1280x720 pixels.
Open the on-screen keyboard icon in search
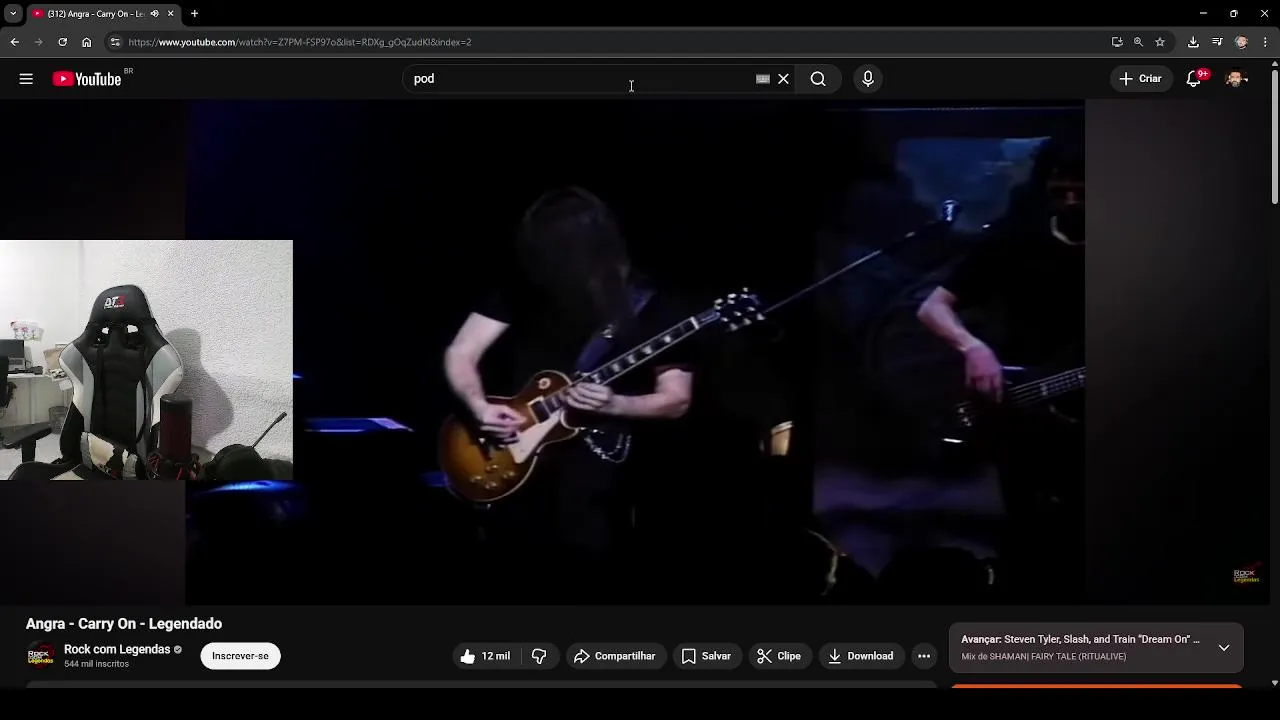(763, 79)
